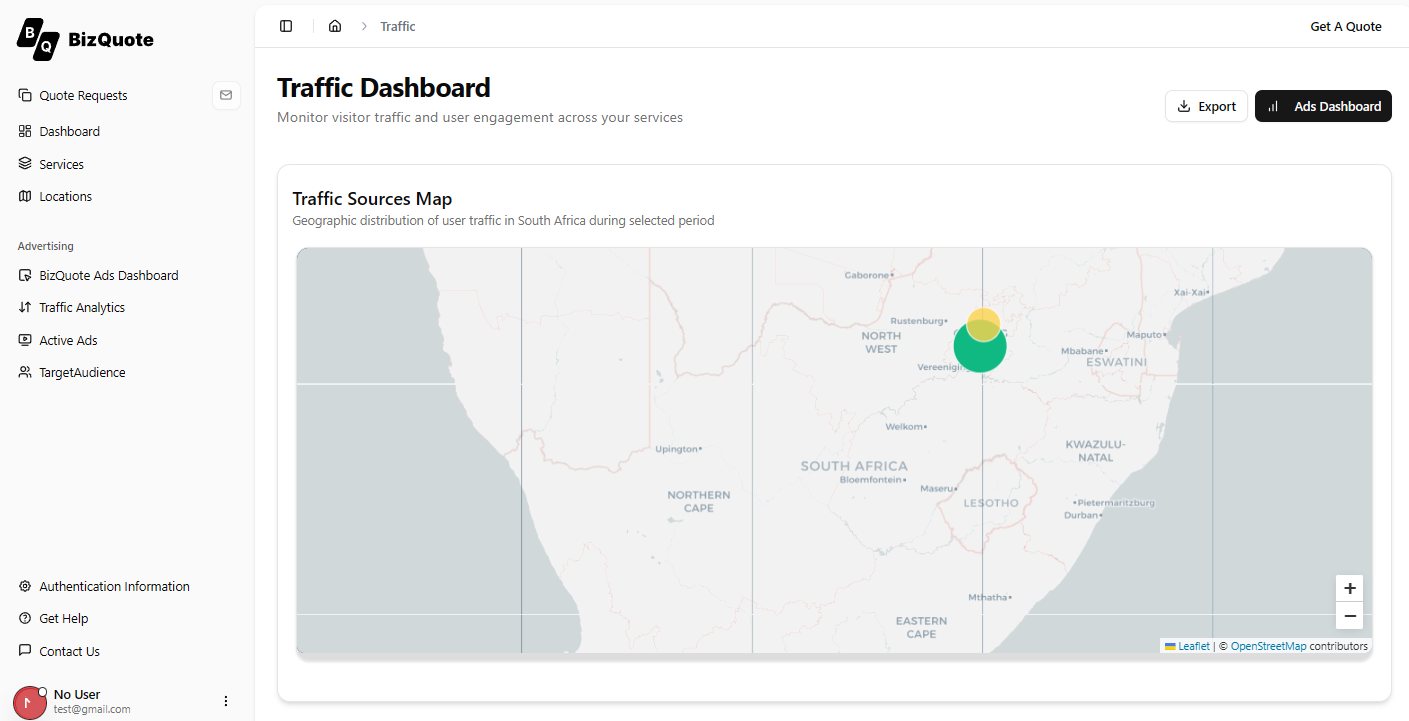The width and height of the screenshot is (1409, 721).
Task: Open the mail icon beside Quote Requests
Action: pos(226,95)
